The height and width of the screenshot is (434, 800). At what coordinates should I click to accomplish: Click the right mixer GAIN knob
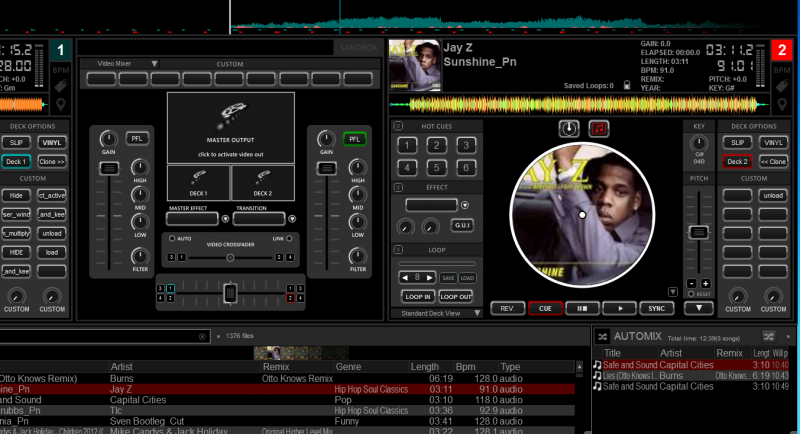coord(326,139)
